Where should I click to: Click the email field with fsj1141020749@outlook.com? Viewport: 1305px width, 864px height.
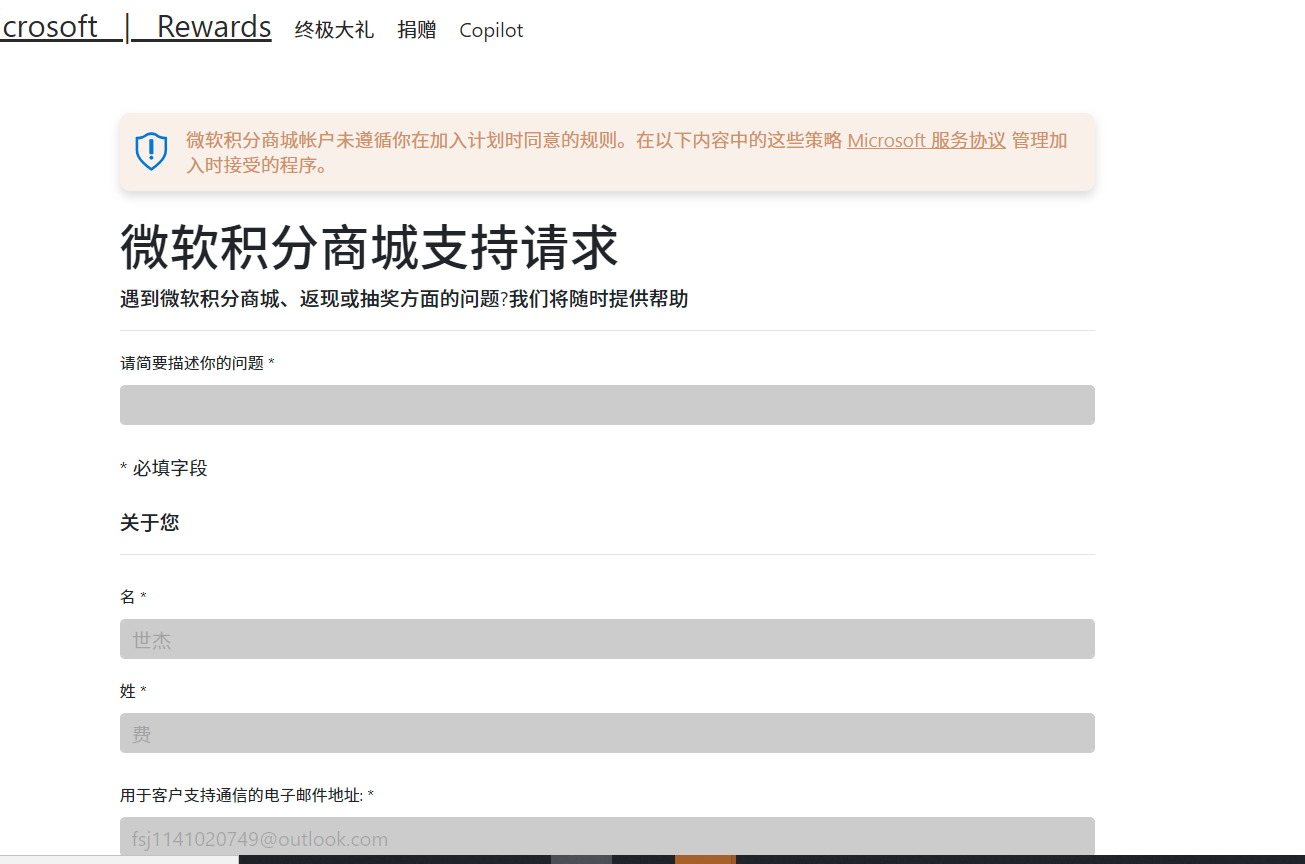[x=607, y=837]
